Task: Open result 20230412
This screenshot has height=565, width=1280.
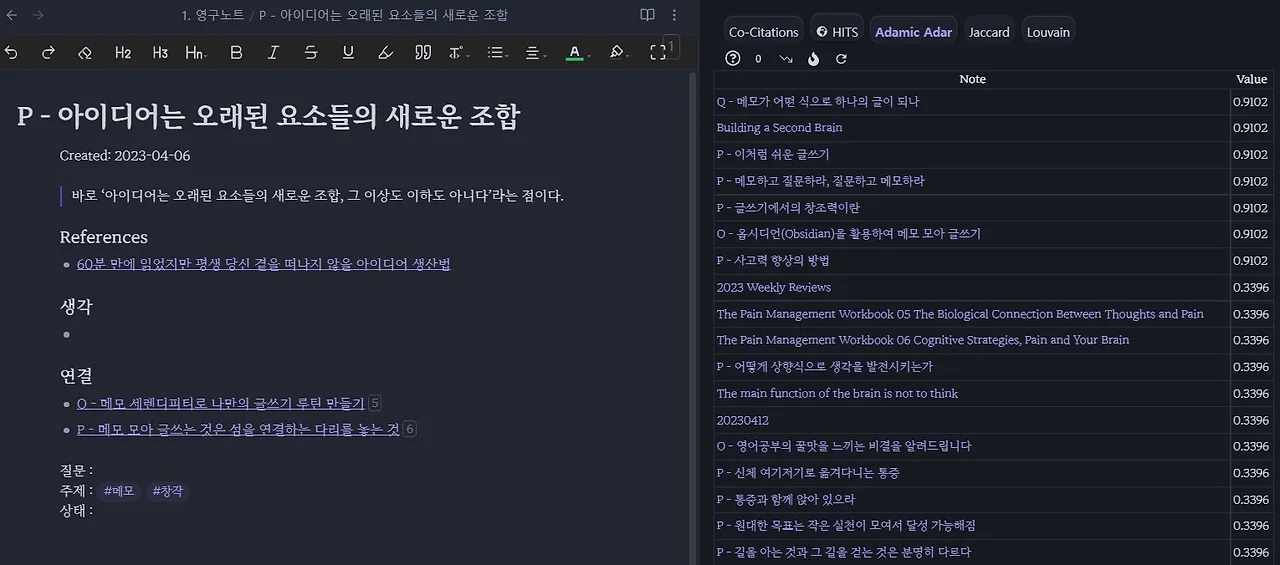Action: 742,420
